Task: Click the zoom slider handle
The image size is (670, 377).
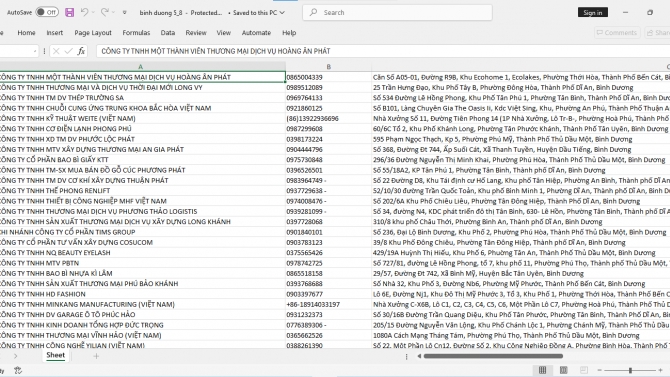Action: pos(630,370)
